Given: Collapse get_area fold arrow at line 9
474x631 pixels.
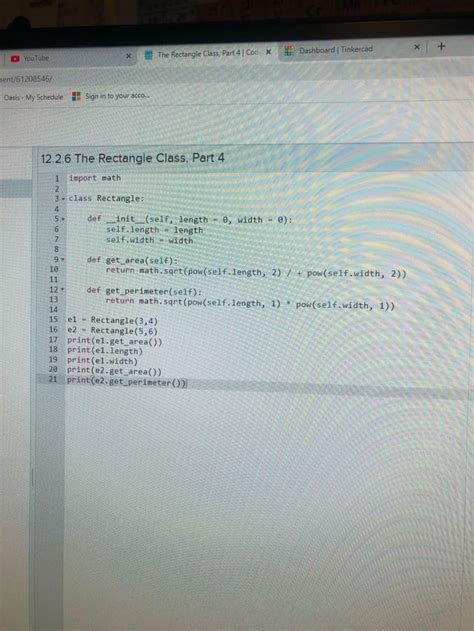Looking at the screenshot, I should tap(62, 260).
